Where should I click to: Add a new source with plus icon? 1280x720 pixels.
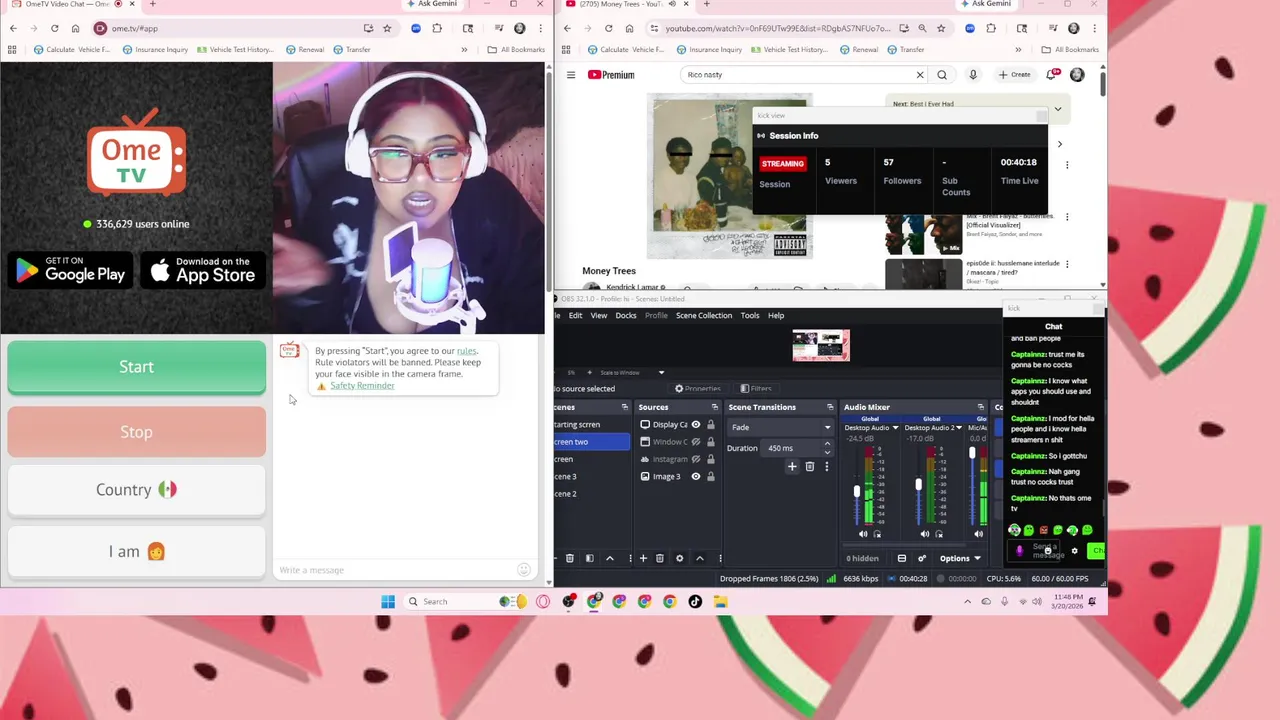[x=643, y=559]
